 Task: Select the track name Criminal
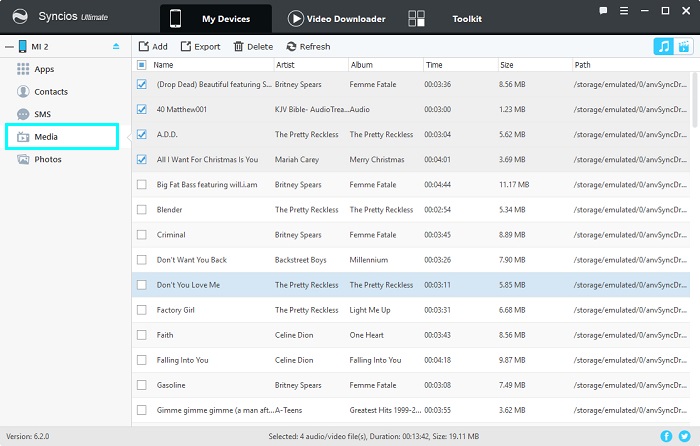pyautogui.click(x=171, y=234)
